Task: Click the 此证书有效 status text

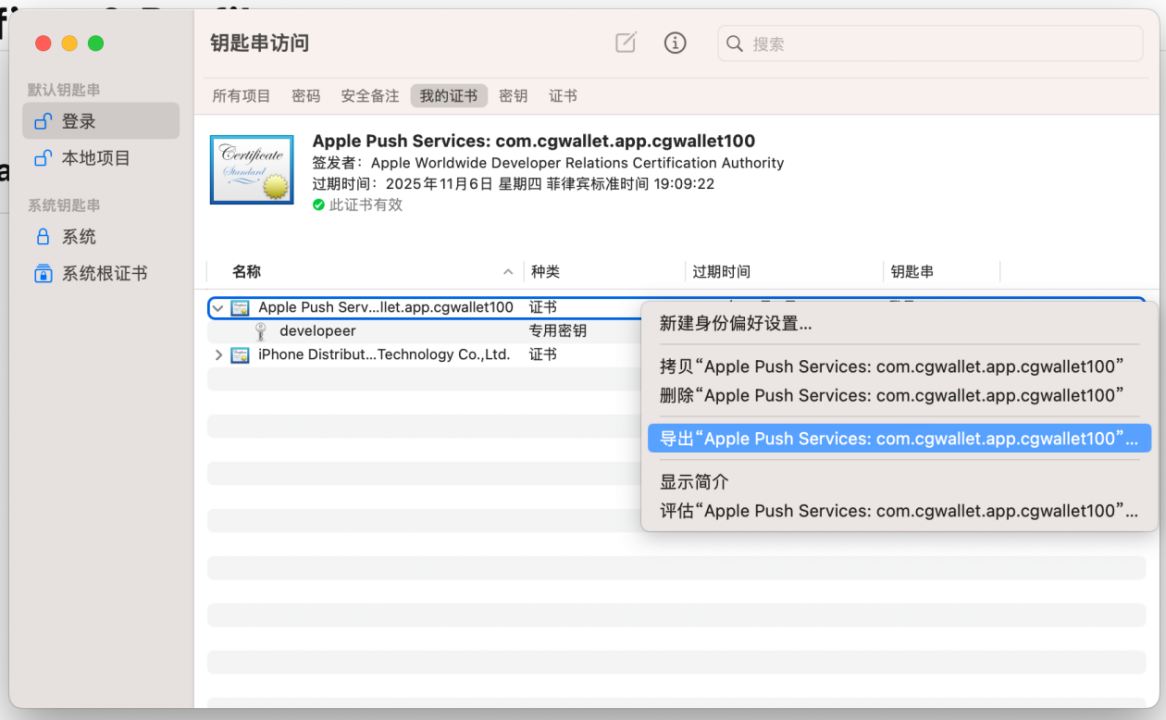Action: tap(366, 205)
